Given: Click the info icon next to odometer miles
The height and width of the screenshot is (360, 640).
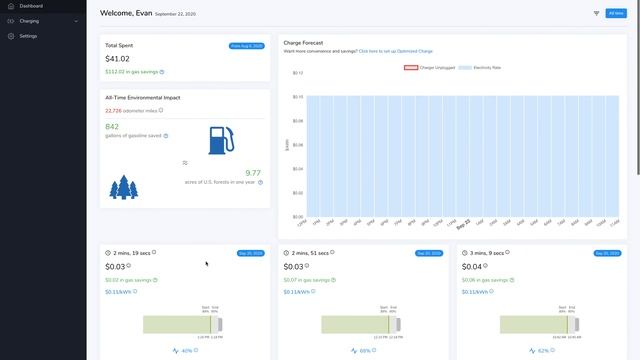Looking at the screenshot, I should tap(161, 110).
